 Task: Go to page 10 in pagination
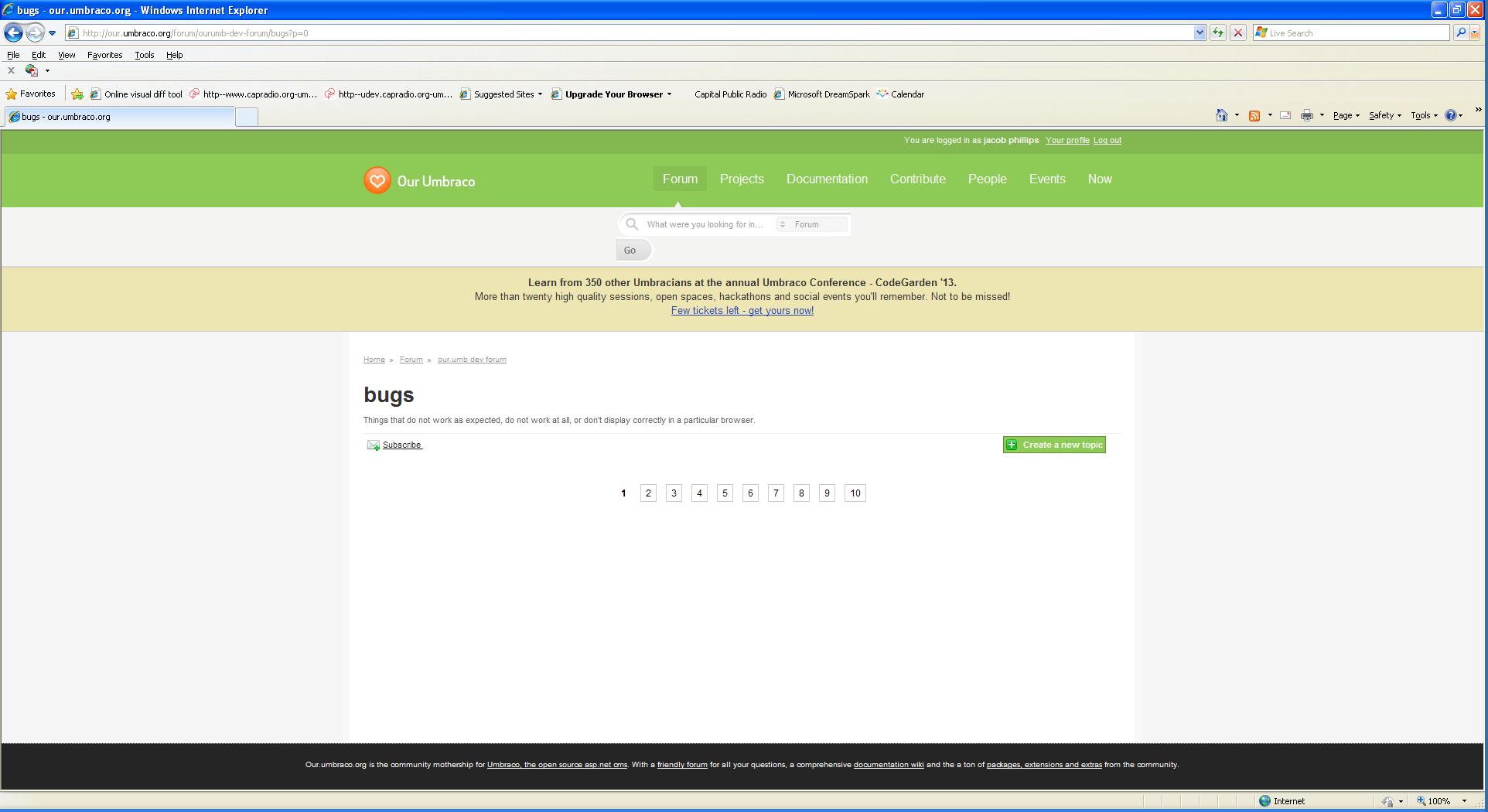(x=855, y=493)
